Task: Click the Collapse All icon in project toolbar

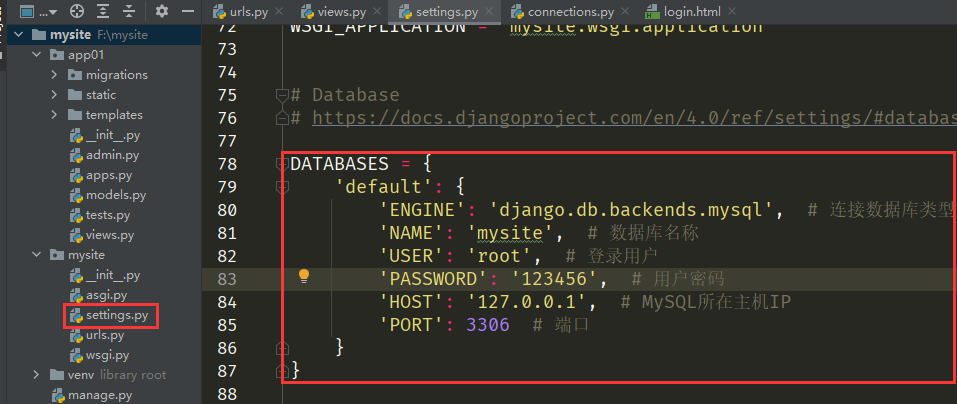Action: pos(130,11)
